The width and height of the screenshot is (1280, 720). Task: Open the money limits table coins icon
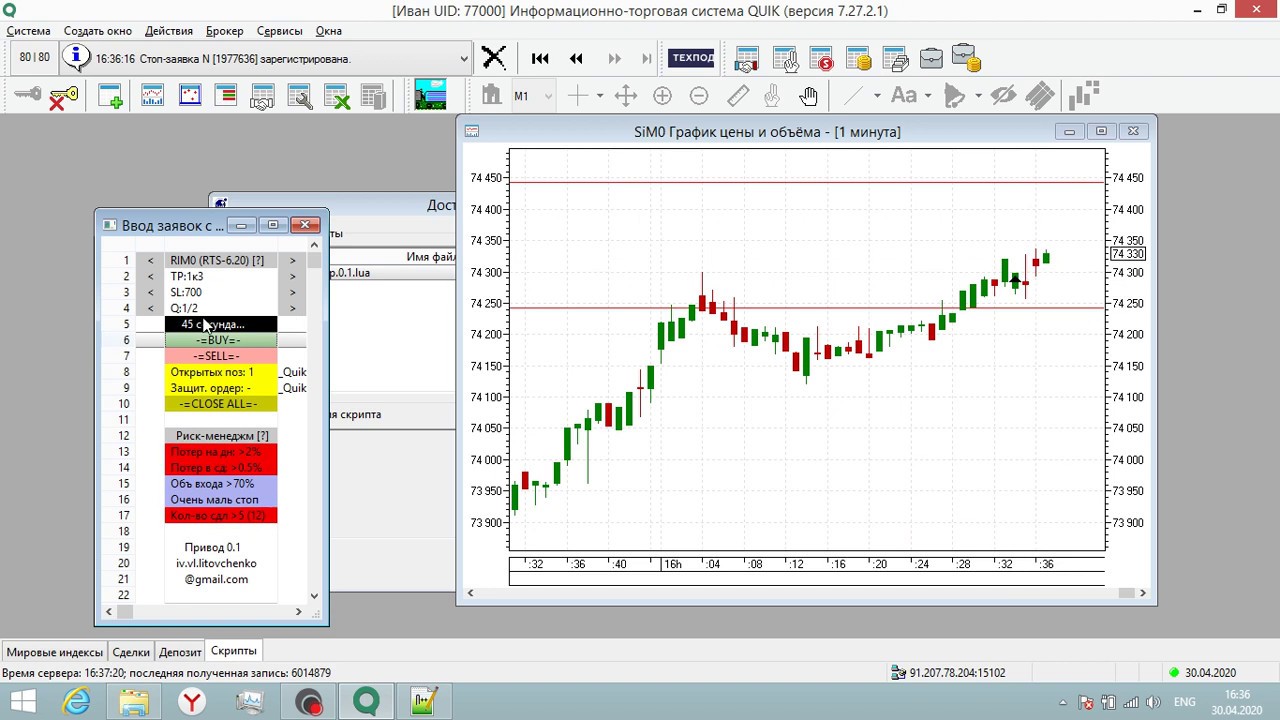(858, 58)
